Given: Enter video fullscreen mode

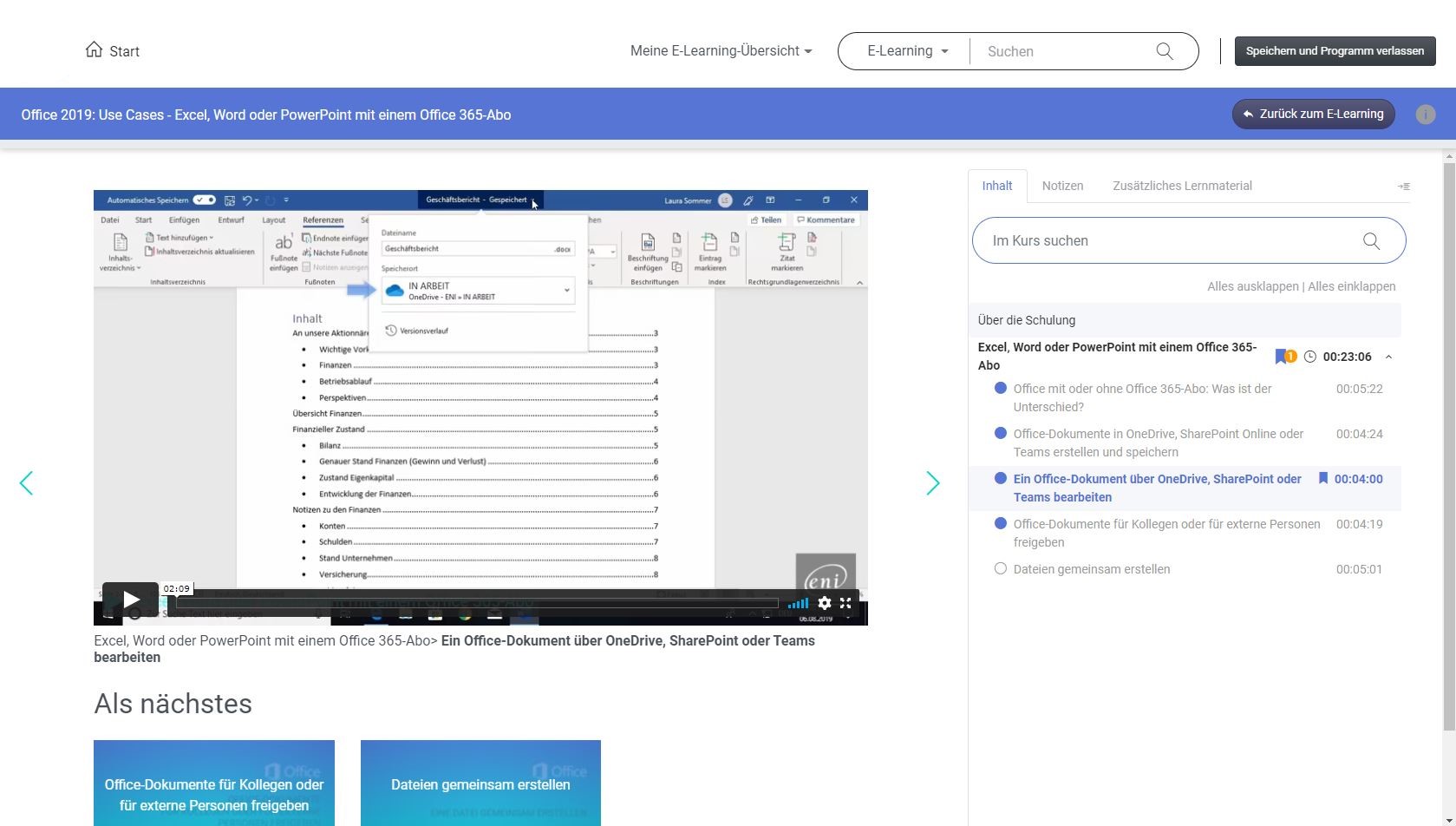Looking at the screenshot, I should pyautogui.click(x=846, y=603).
